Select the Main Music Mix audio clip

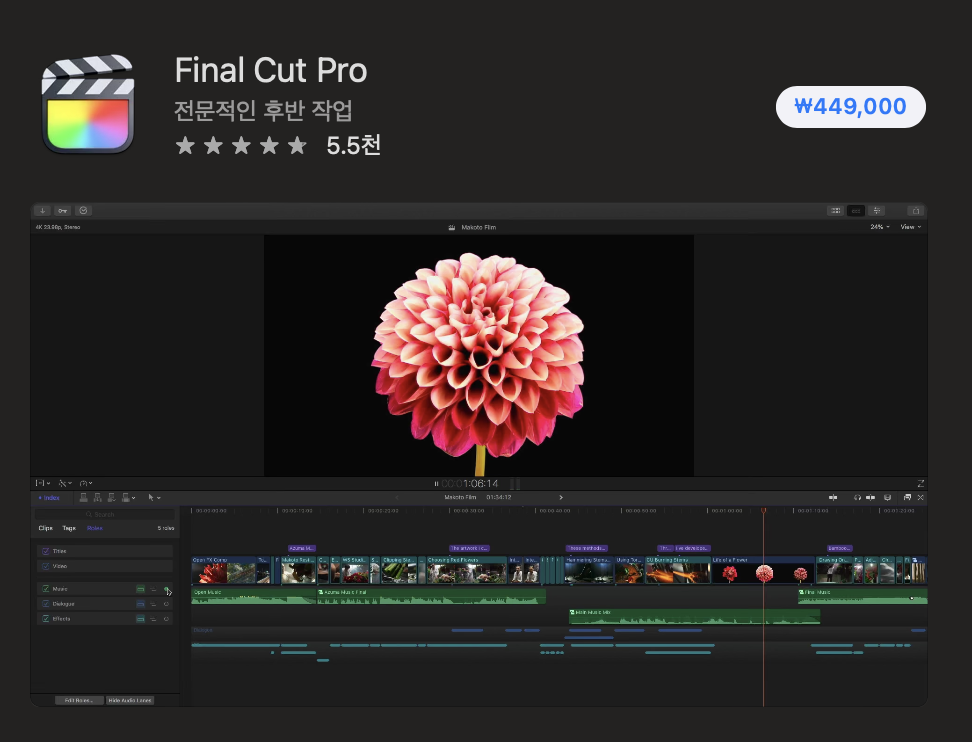point(694,616)
